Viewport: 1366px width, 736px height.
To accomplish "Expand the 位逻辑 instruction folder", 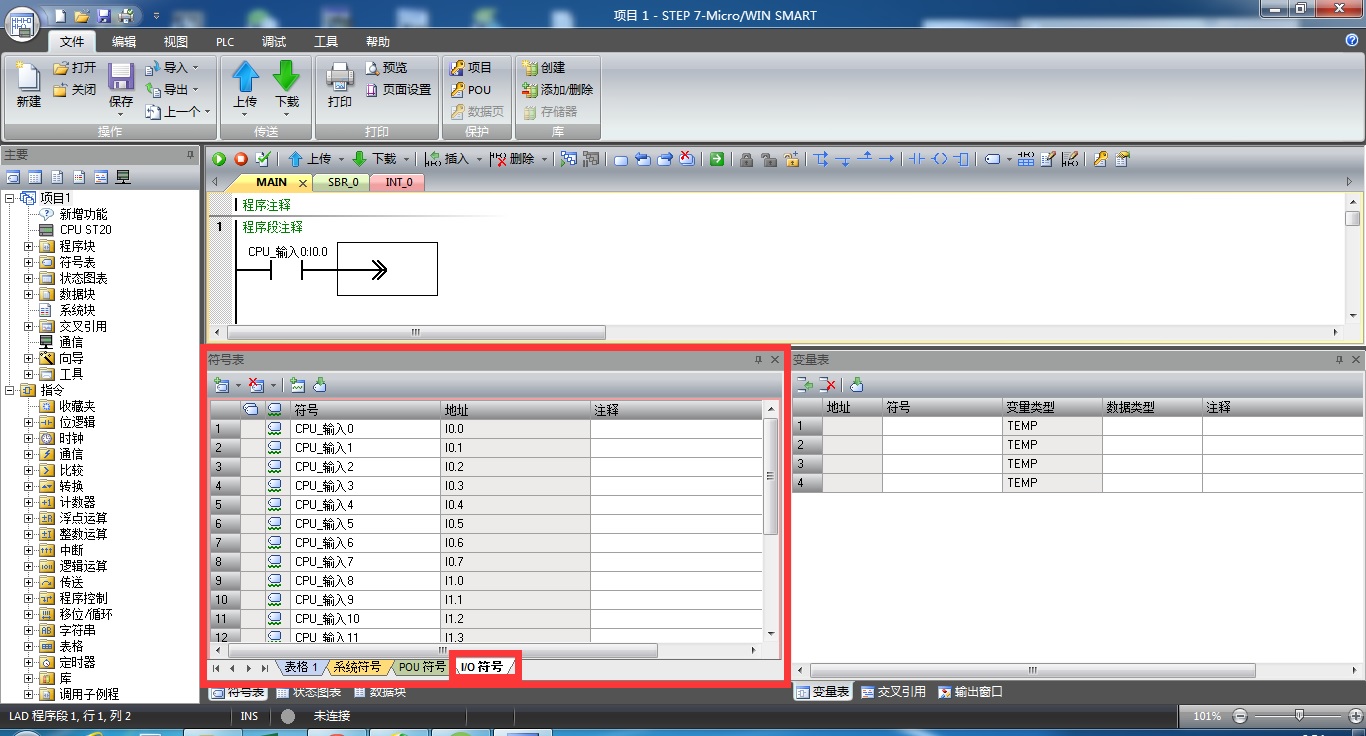I will 29,422.
